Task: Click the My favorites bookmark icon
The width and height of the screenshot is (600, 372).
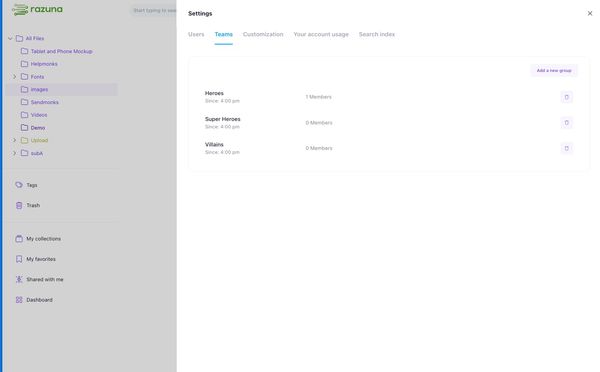Action: [x=19, y=259]
